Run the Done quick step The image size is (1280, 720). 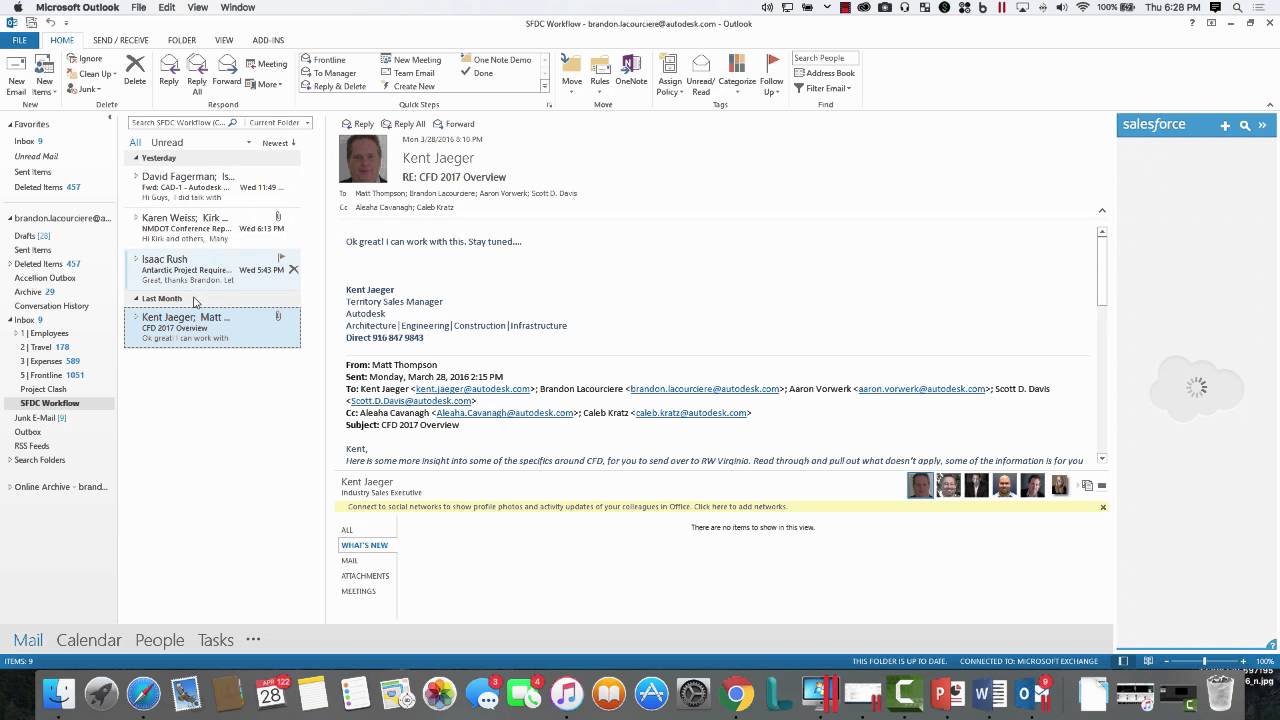477,73
